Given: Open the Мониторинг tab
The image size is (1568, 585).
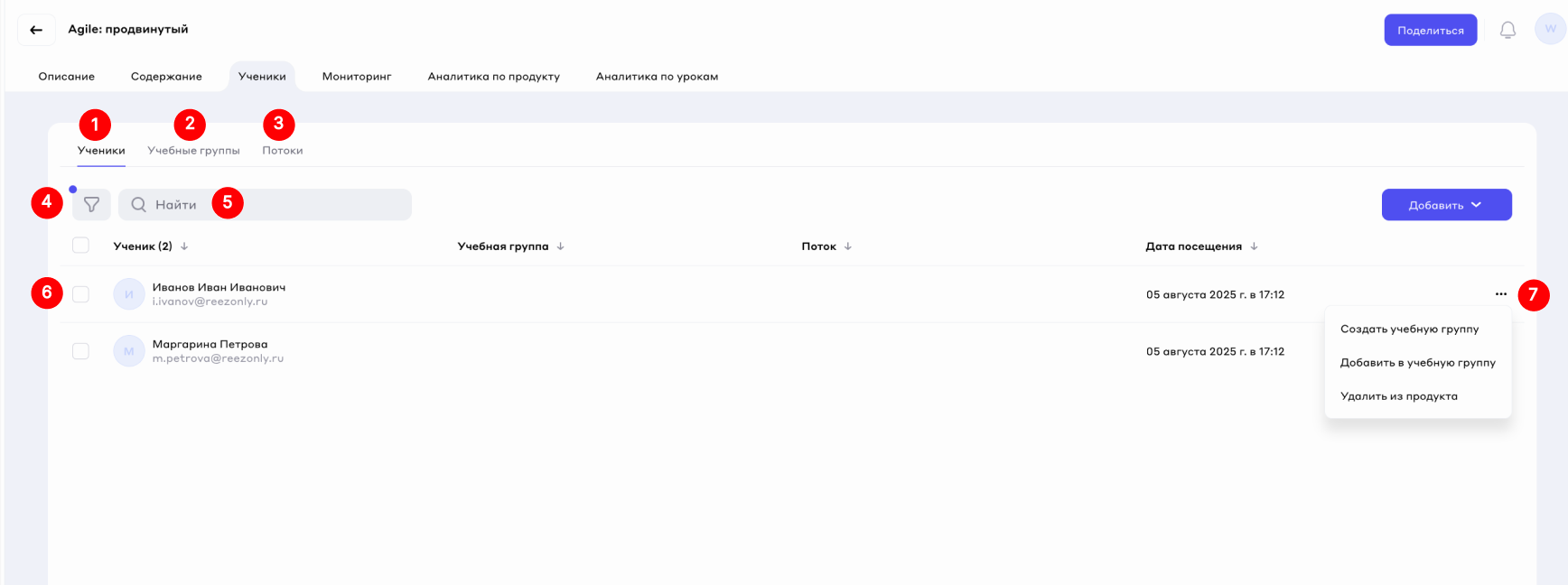Looking at the screenshot, I should point(357,77).
